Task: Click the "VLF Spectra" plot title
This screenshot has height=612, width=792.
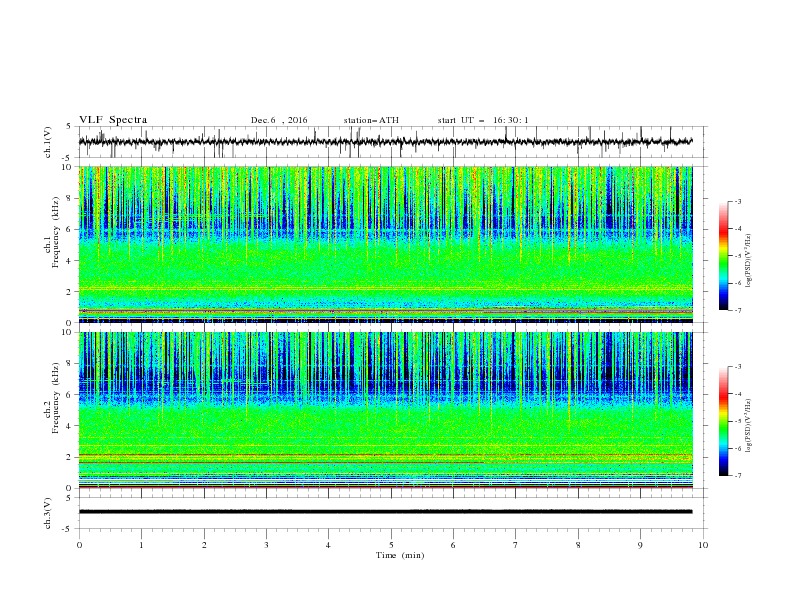Action: tap(113, 120)
